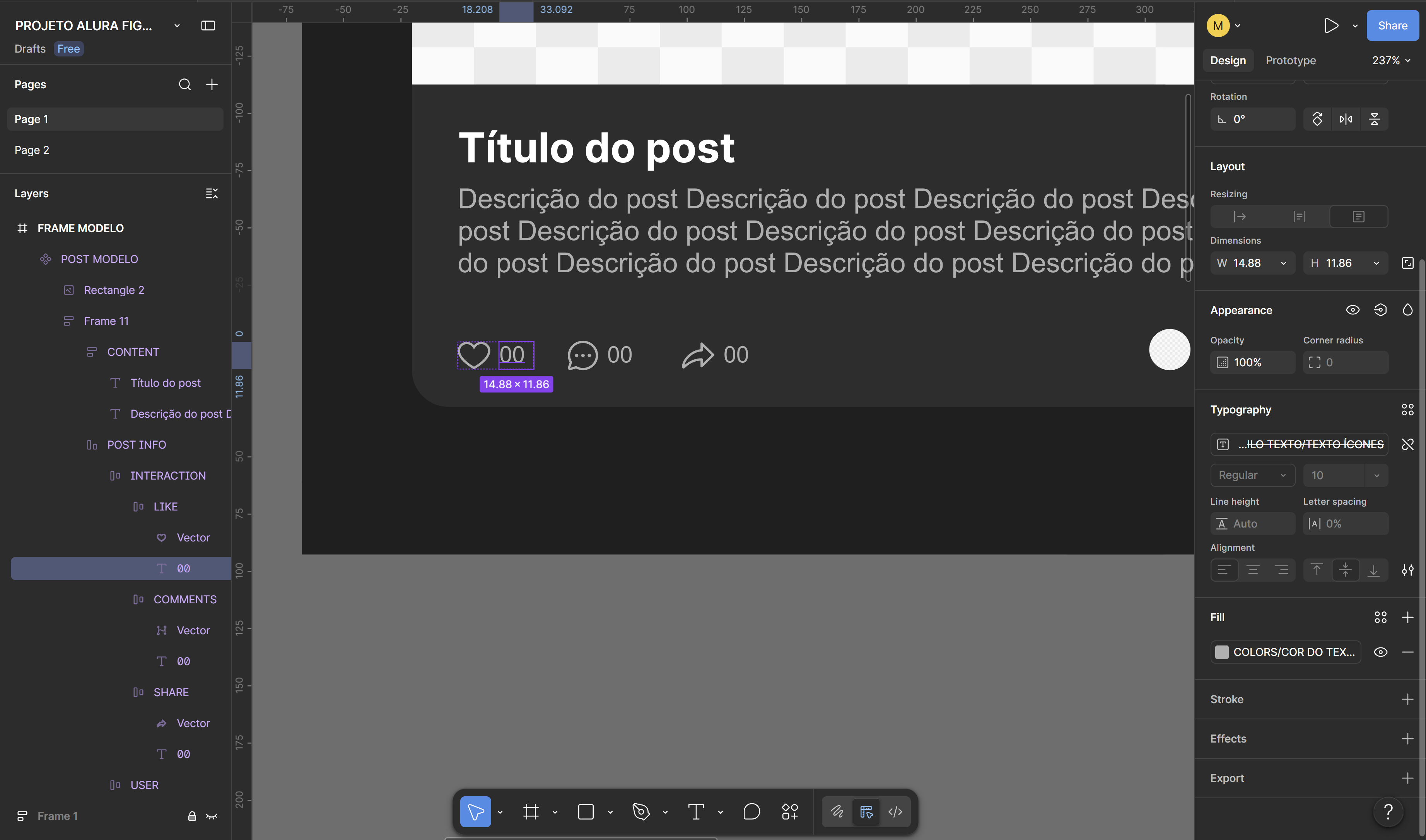The height and width of the screenshot is (840, 1426).
Task: Open project name dropdown chevron
Action: 177,26
